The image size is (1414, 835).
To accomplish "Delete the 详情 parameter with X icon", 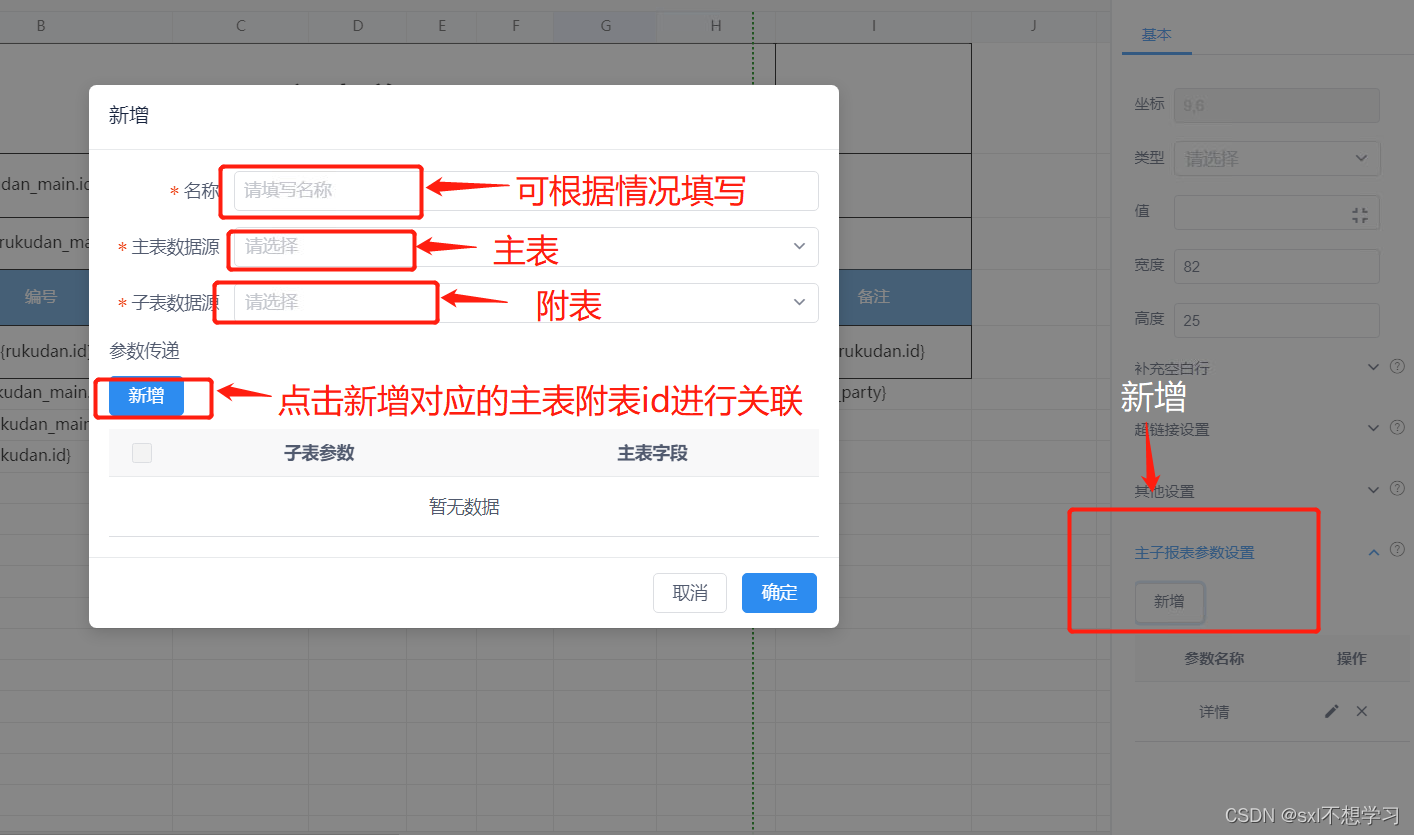I will [x=1361, y=711].
